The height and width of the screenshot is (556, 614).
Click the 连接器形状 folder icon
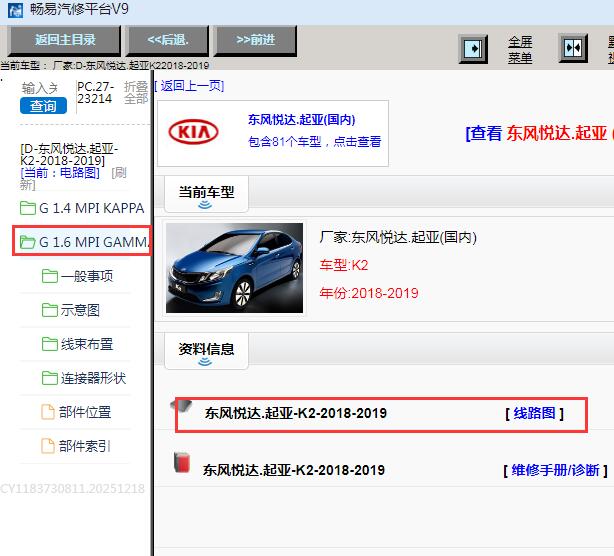50,378
